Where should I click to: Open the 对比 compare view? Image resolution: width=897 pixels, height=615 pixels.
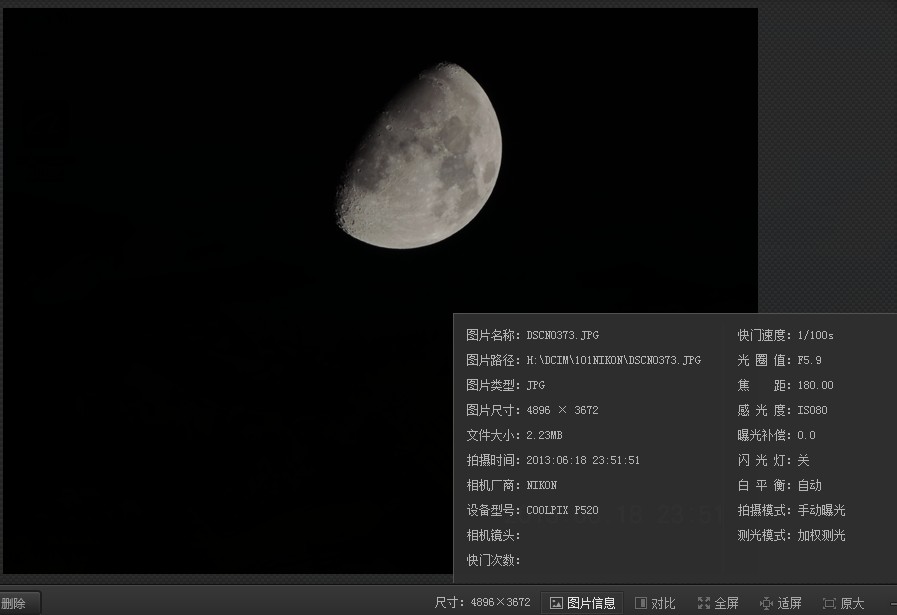click(656, 603)
